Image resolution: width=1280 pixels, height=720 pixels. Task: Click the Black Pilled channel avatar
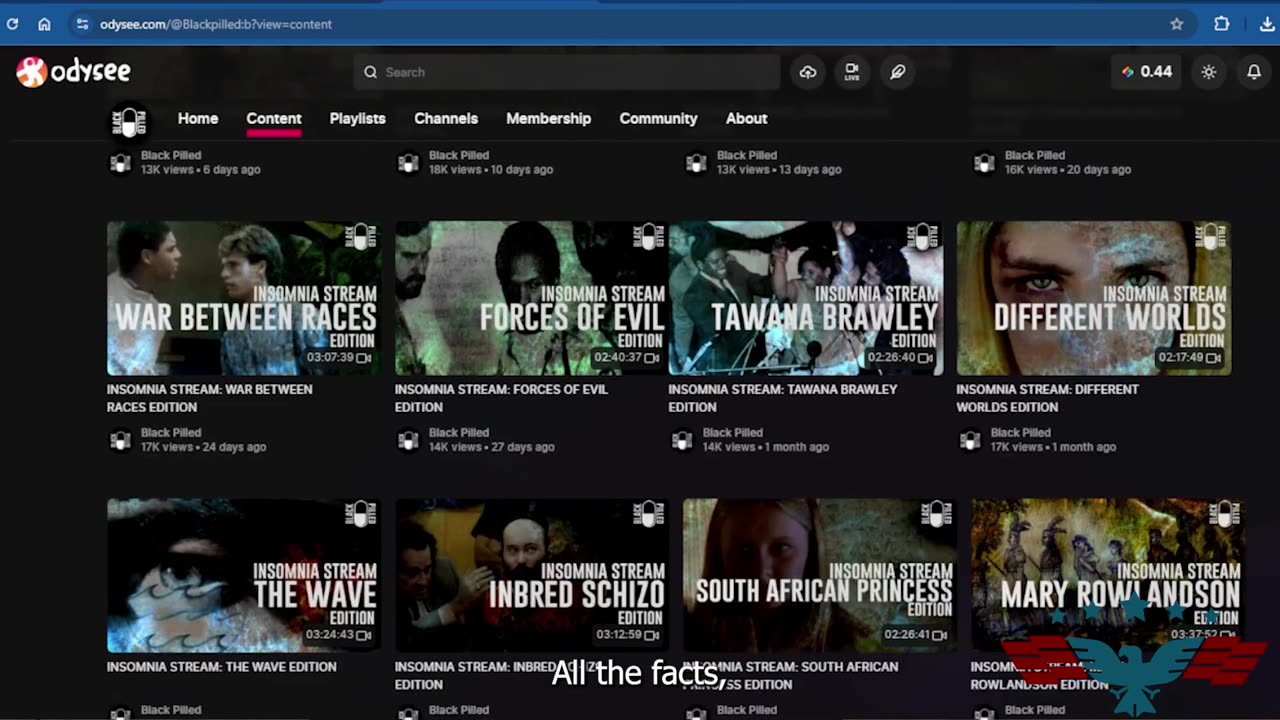pyautogui.click(x=129, y=121)
